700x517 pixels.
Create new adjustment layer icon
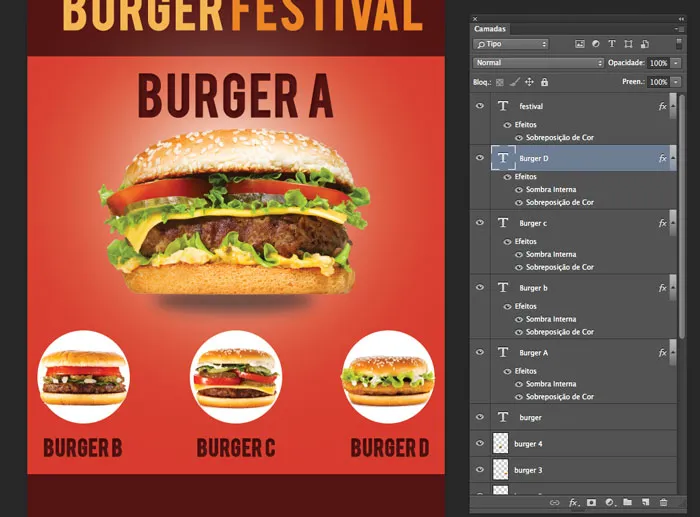[610, 503]
